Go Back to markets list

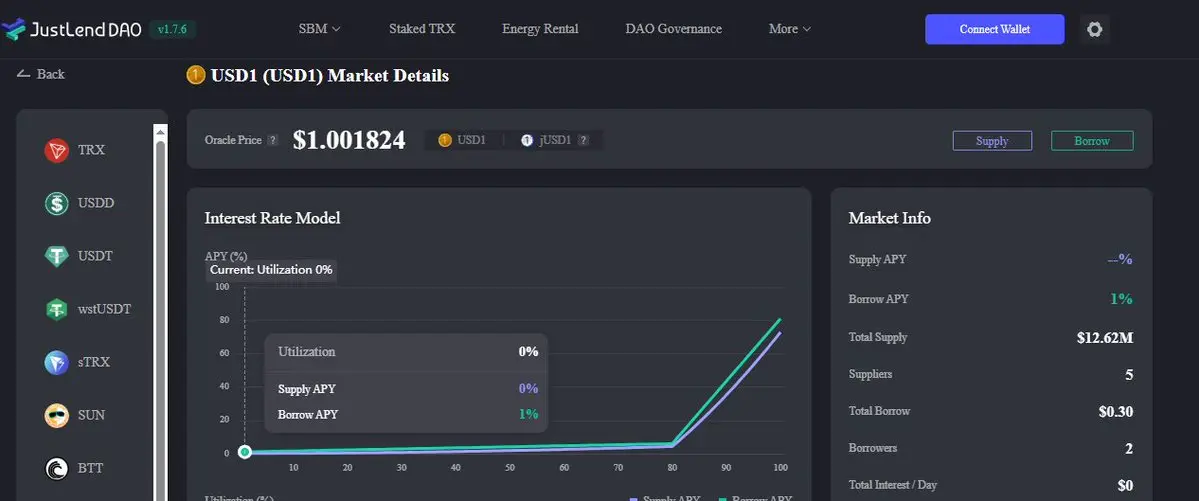(41, 74)
